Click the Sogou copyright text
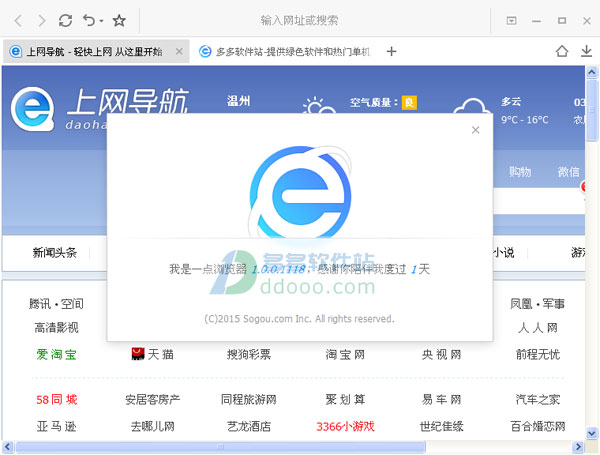The width and height of the screenshot is (600, 455). coord(299,319)
